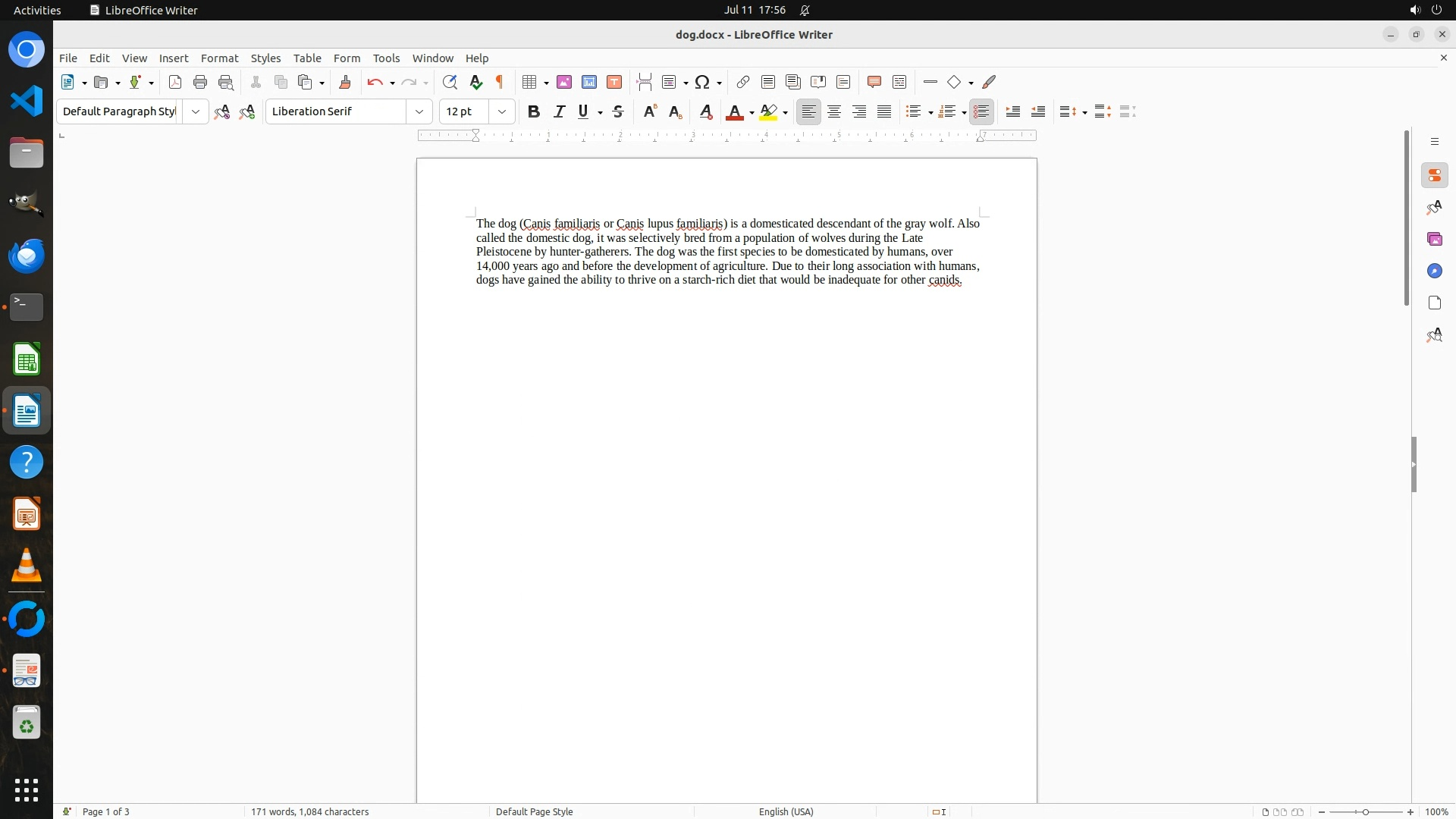Image resolution: width=1456 pixels, height=819 pixels.
Task: Export document directly as PDF
Action: (x=175, y=83)
